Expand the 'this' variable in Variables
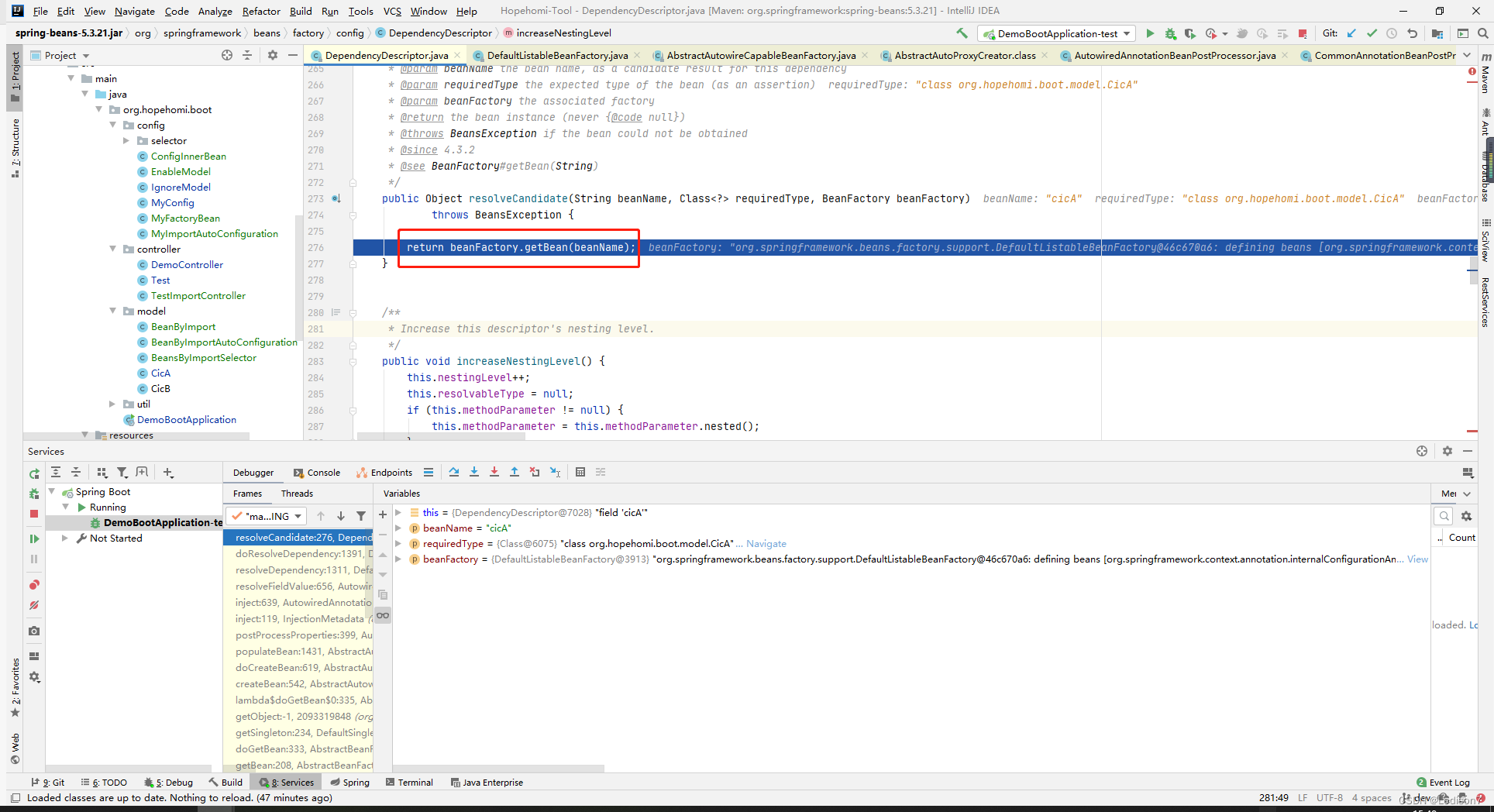 (398, 513)
